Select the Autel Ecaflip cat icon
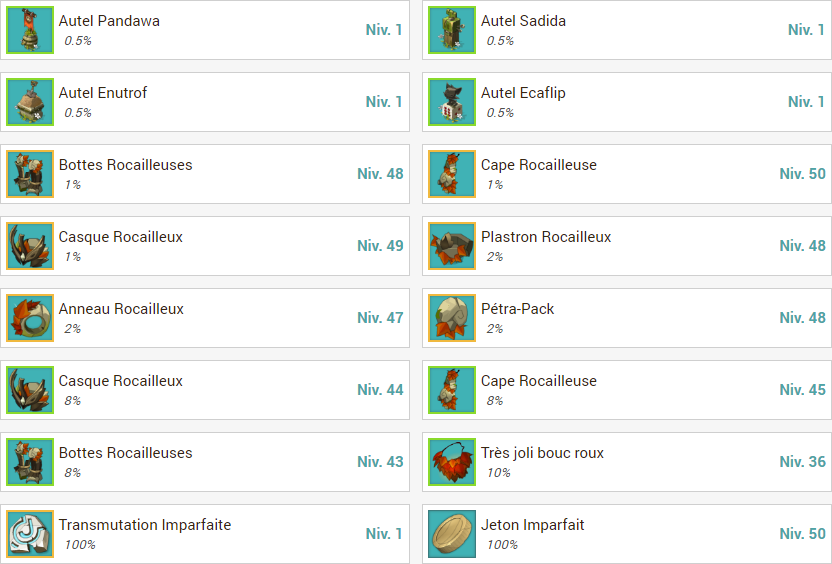Viewport: 832px width, 564px height. pyautogui.click(x=452, y=102)
